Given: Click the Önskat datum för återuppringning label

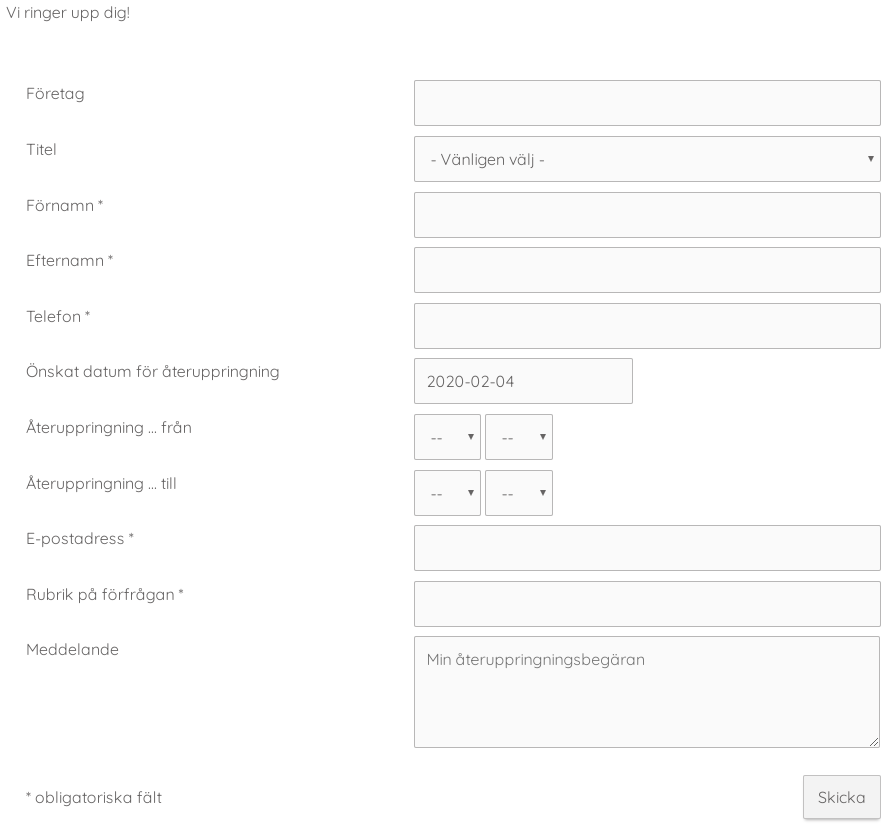Looking at the screenshot, I should pos(152,372).
